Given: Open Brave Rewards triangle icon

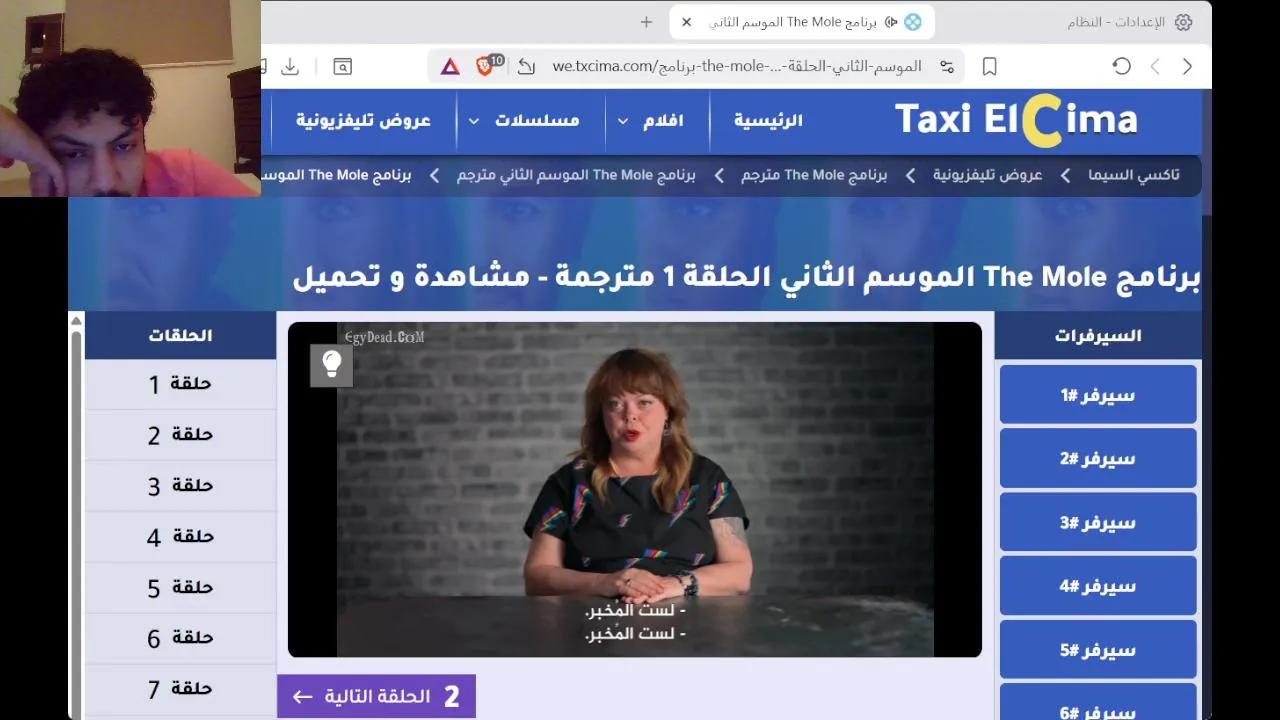Looking at the screenshot, I should point(450,67).
